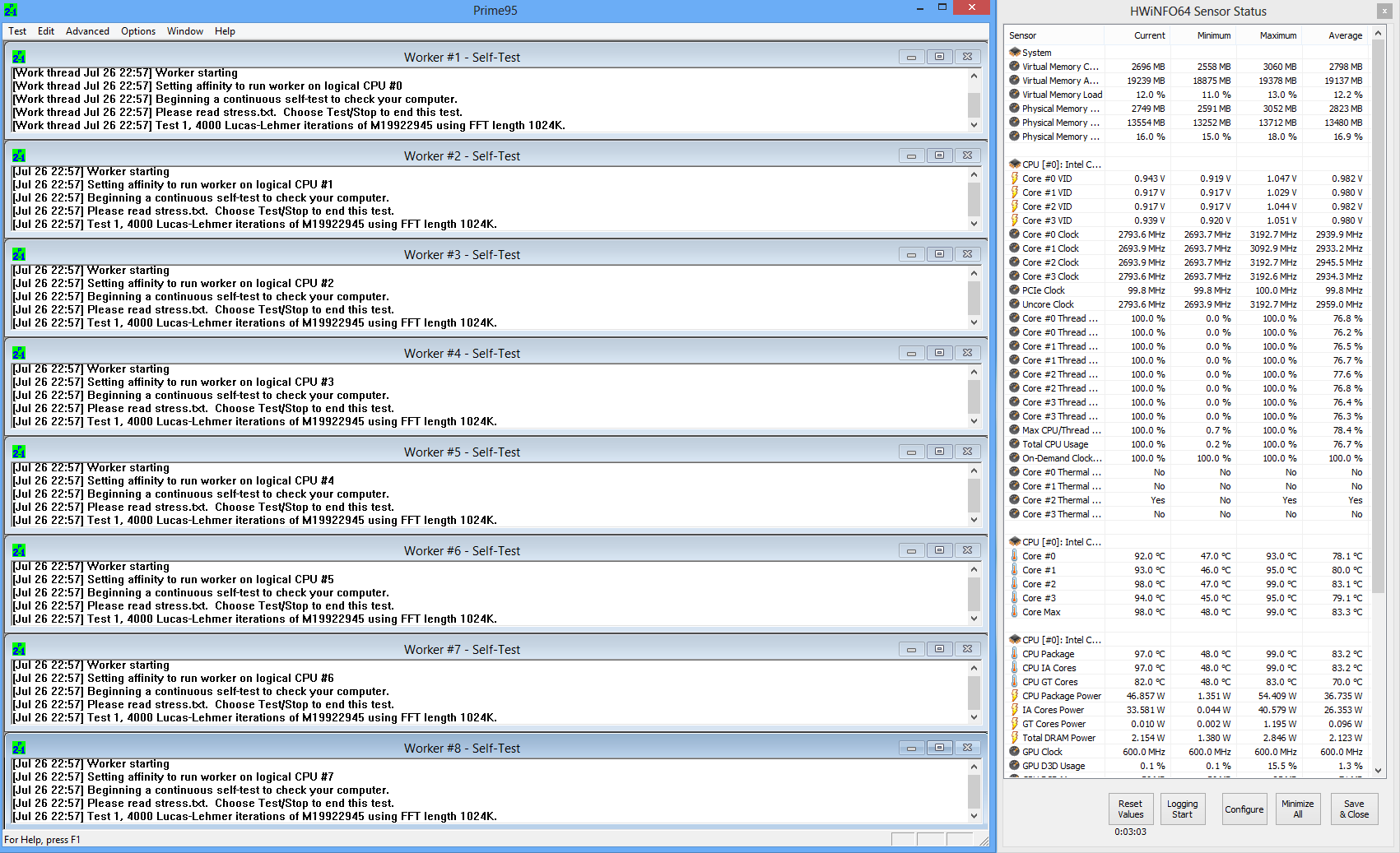1400x853 pixels.
Task: Select the IA Cores Power row
Action: click(1186, 710)
